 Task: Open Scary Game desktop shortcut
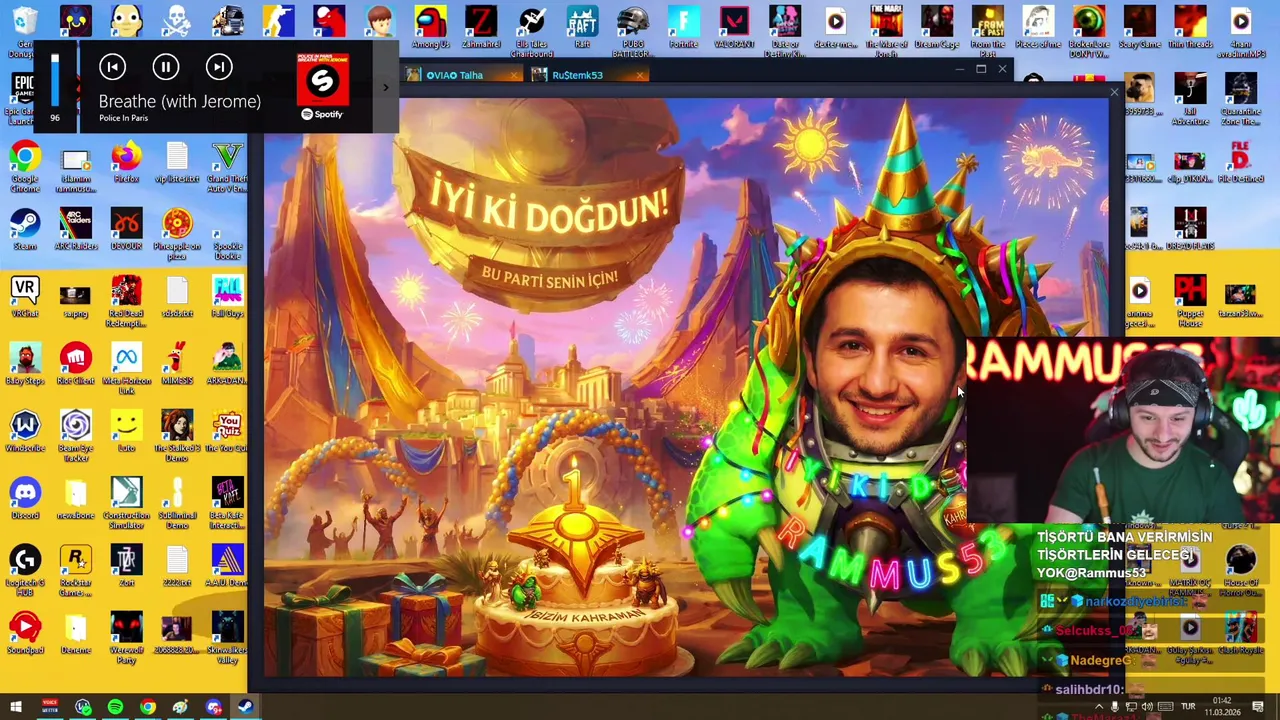tap(1139, 27)
